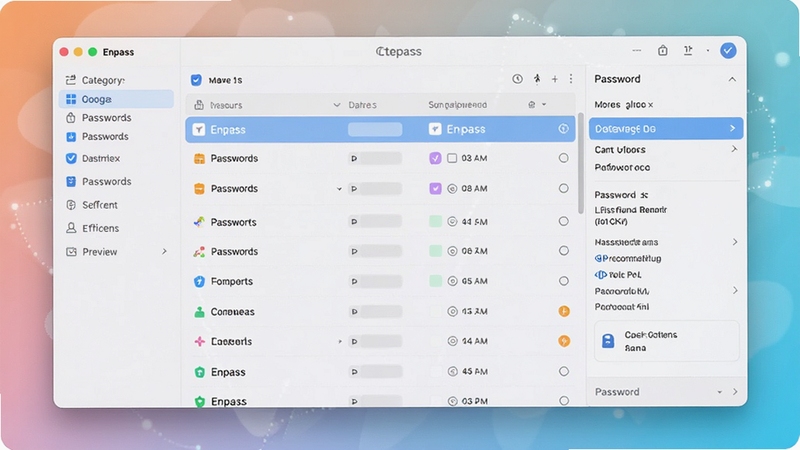Click the Songalpwenod column header
This screenshot has width=800, height=450.
(458, 105)
